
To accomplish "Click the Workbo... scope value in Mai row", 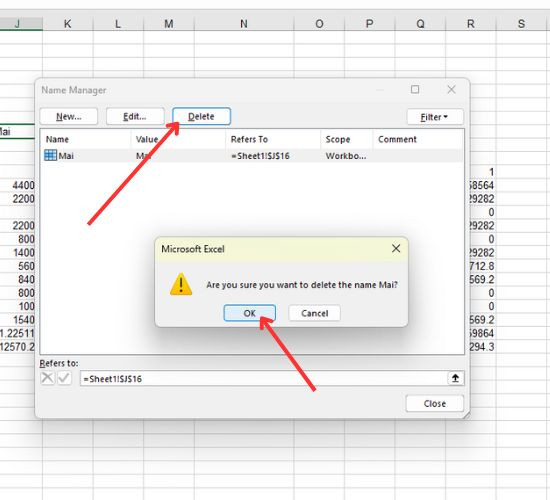I will (346, 156).
